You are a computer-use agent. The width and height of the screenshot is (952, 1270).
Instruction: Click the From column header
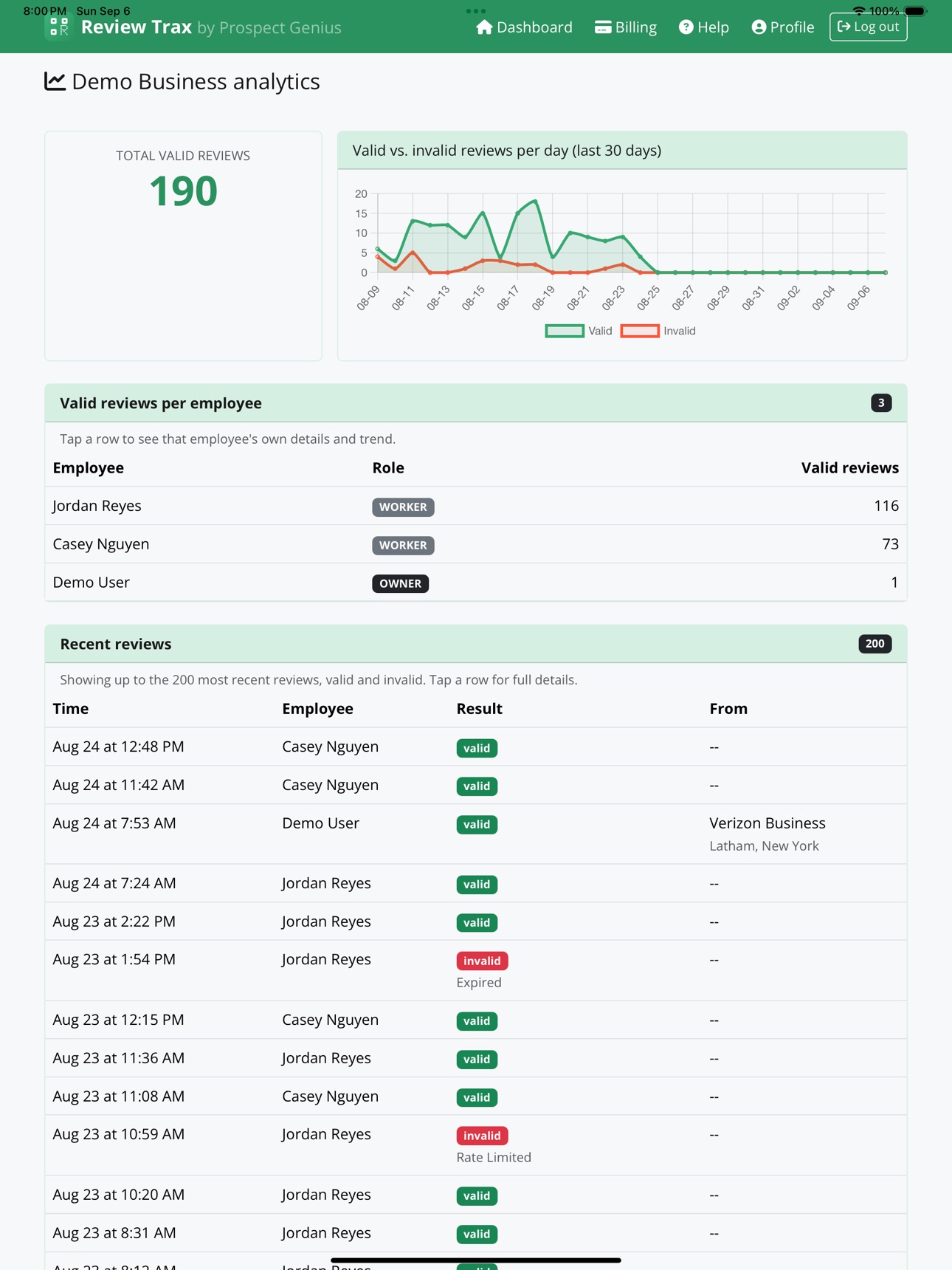pyautogui.click(x=728, y=709)
